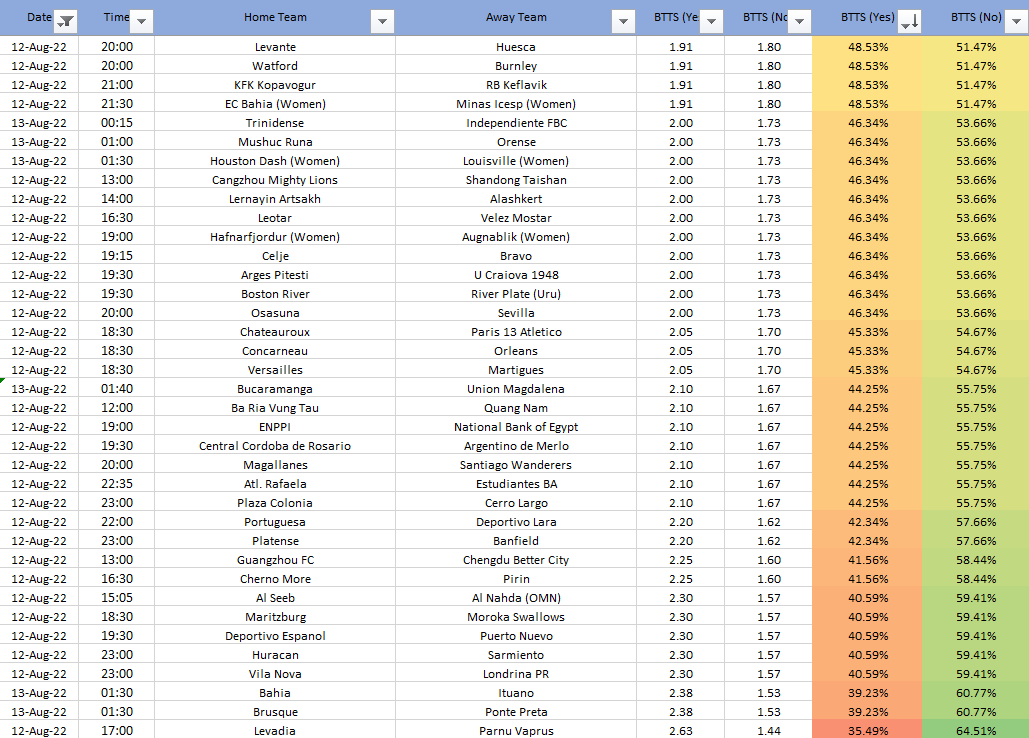This screenshot has width=1029, height=738.
Task: Select the Lernayin Artsakh cell
Action: [275, 199]
